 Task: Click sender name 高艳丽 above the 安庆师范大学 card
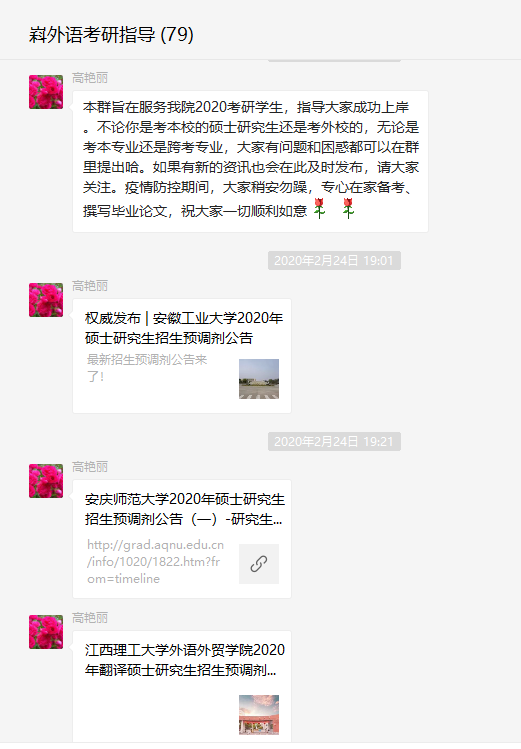pos(90,467)
